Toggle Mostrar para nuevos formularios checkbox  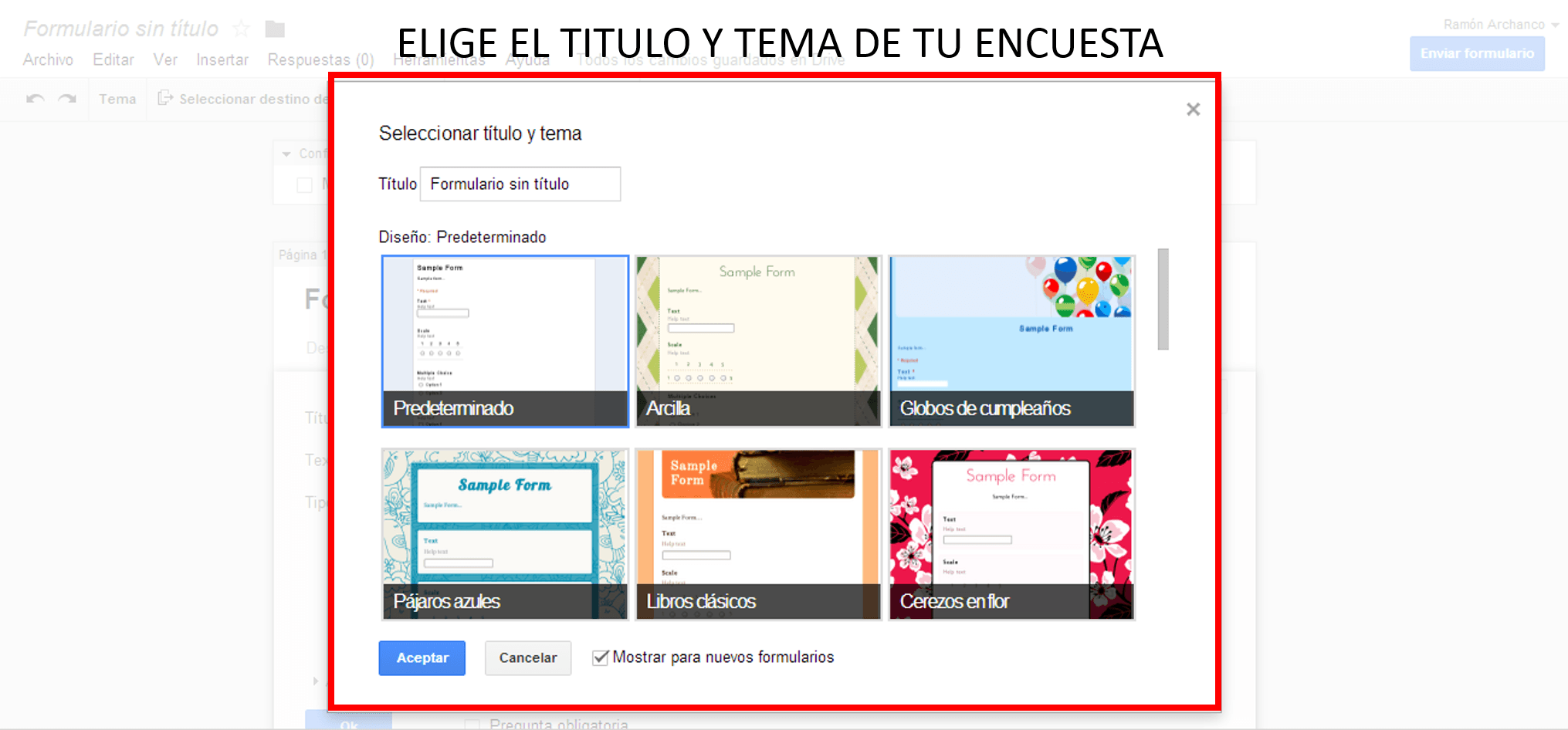coord(600,657)
